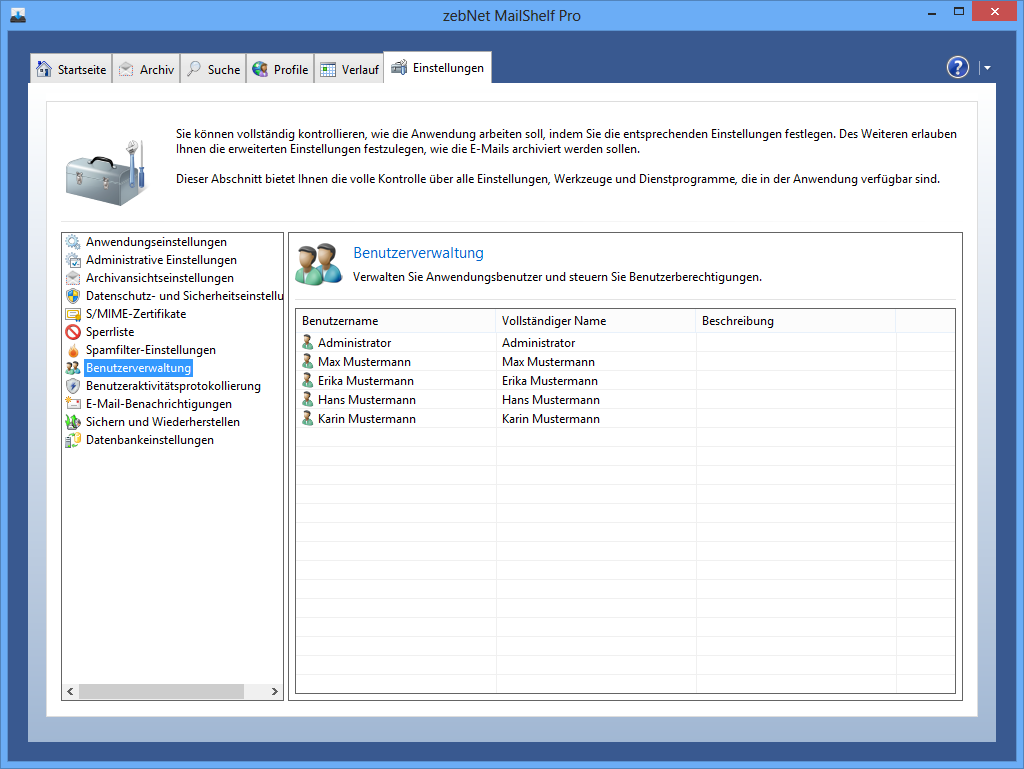Switch to the Profile tab

280,69
